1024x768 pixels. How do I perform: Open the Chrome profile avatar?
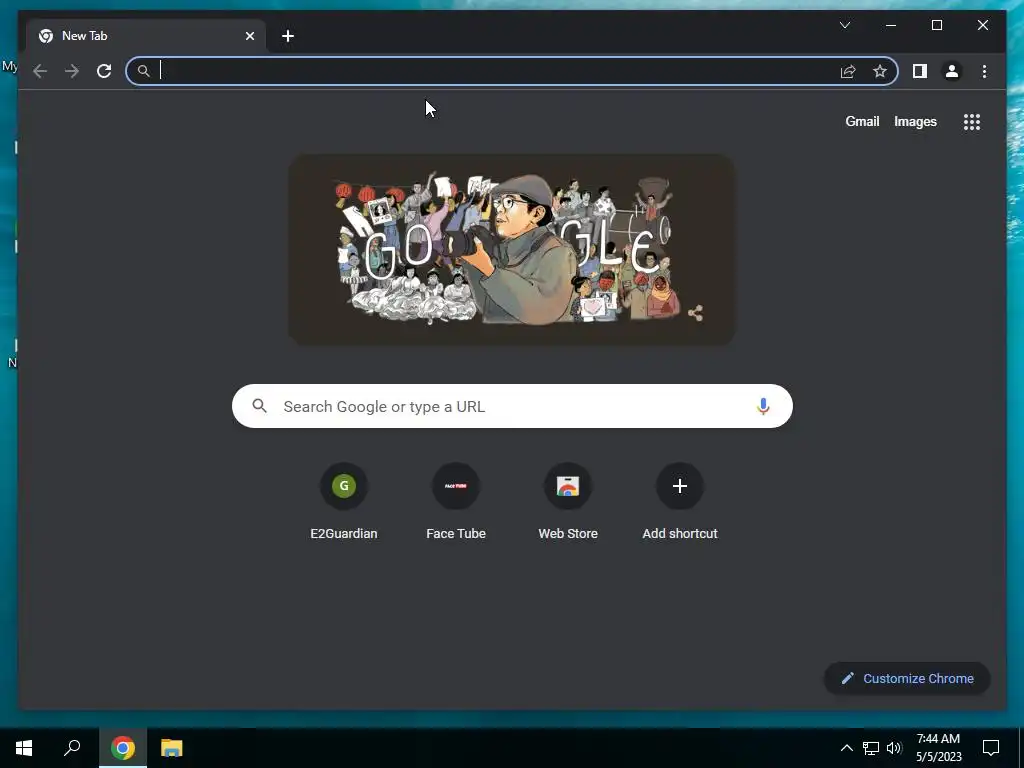(952, 71)
